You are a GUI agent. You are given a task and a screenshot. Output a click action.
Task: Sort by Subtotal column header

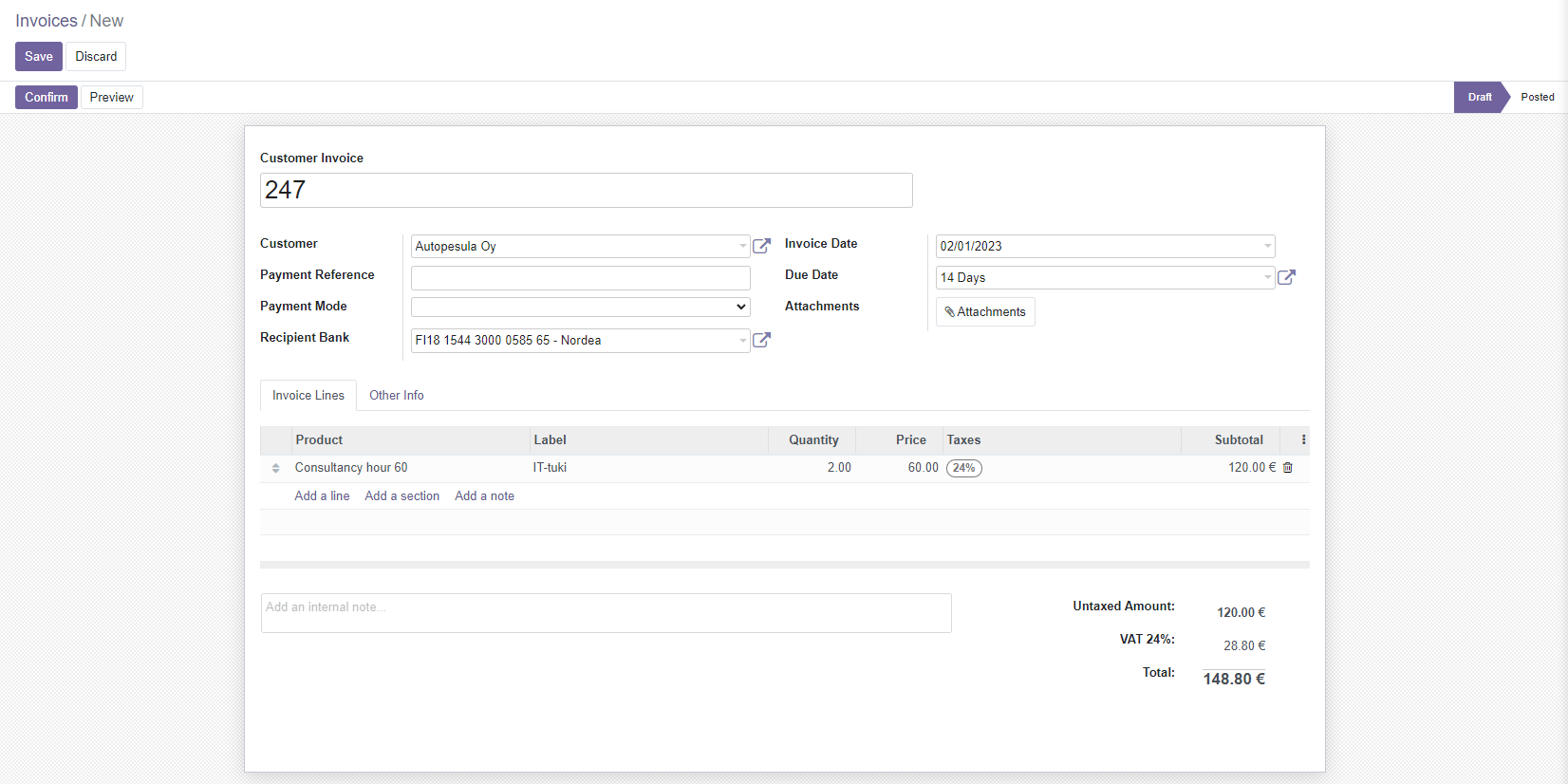coord(1230,439)
